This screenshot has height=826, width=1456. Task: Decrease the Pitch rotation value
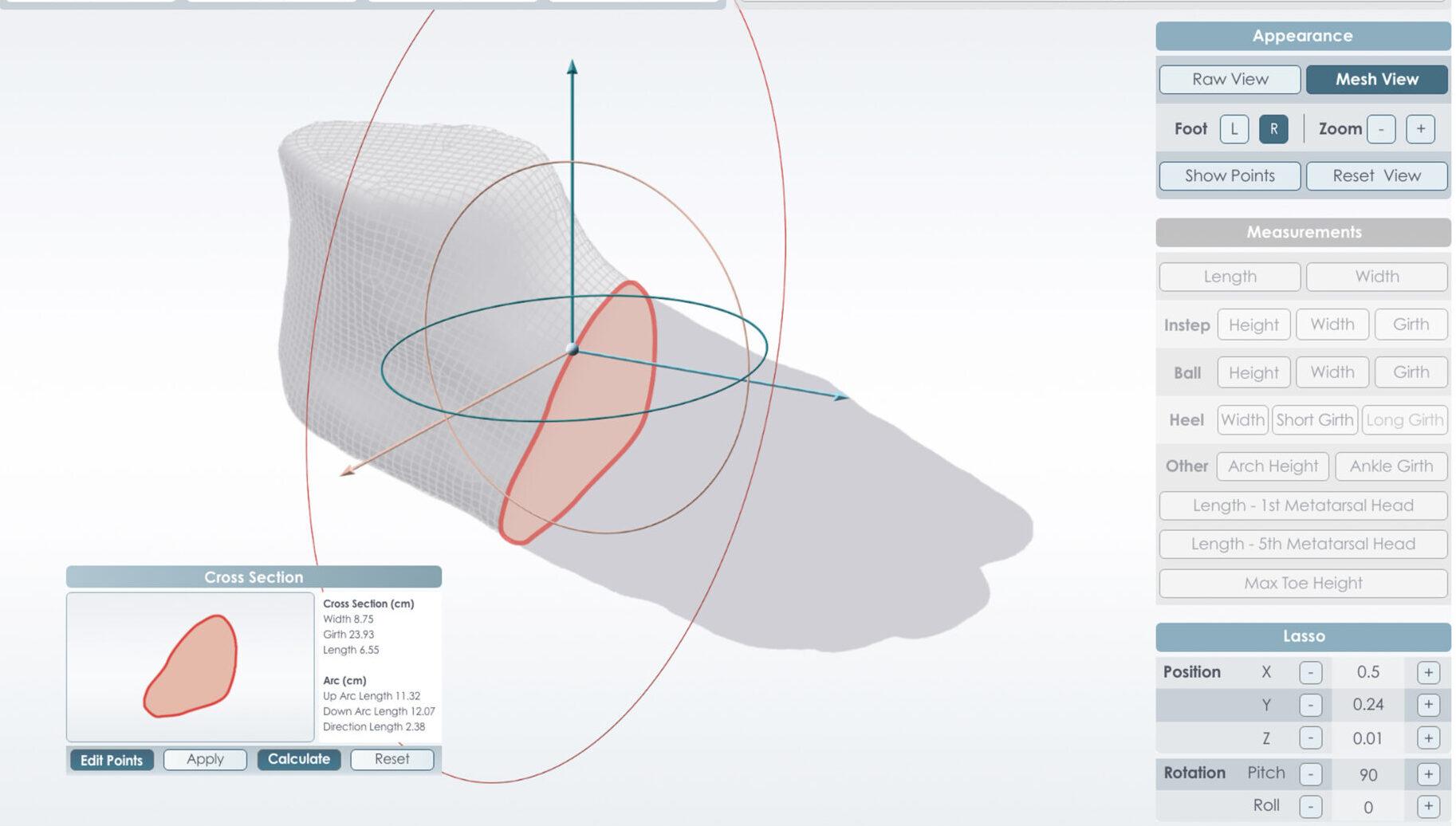[1310, 774]
